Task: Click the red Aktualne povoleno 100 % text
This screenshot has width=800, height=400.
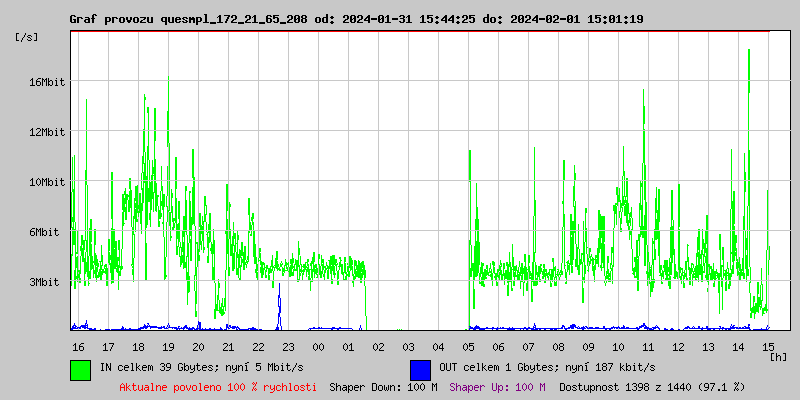Action: (218, 387)
